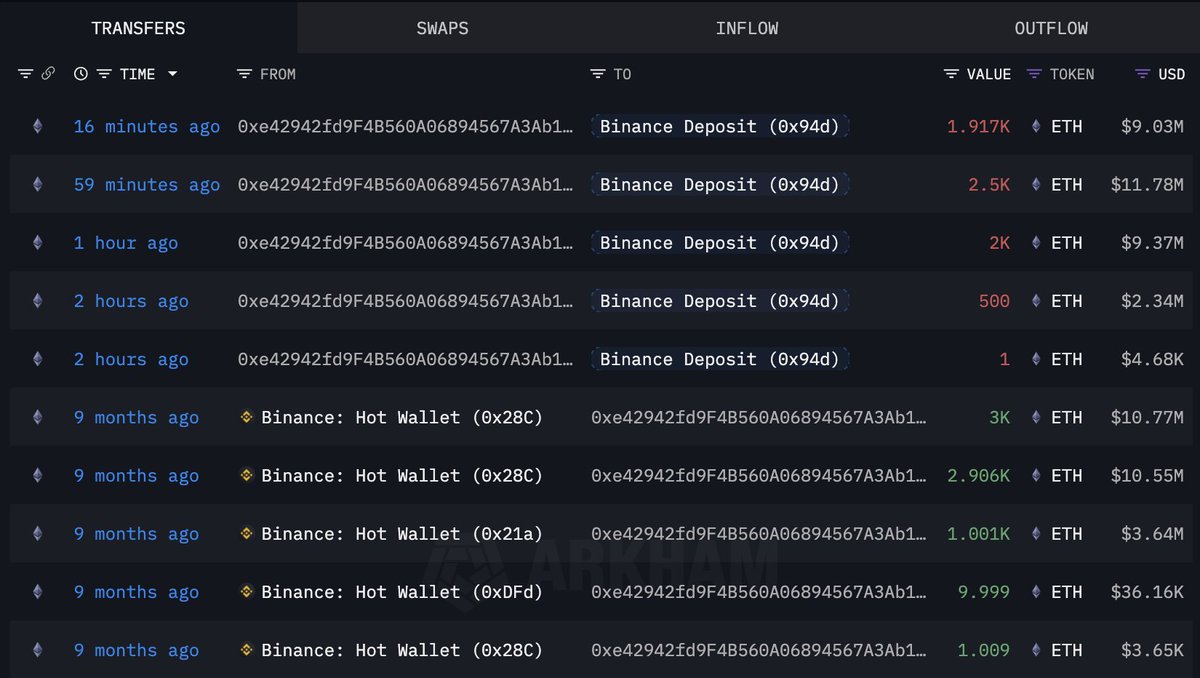Click Binance logo in the 3K ETH row
The width and height of the screenshot is (1200, 678).
click(247, 417)
